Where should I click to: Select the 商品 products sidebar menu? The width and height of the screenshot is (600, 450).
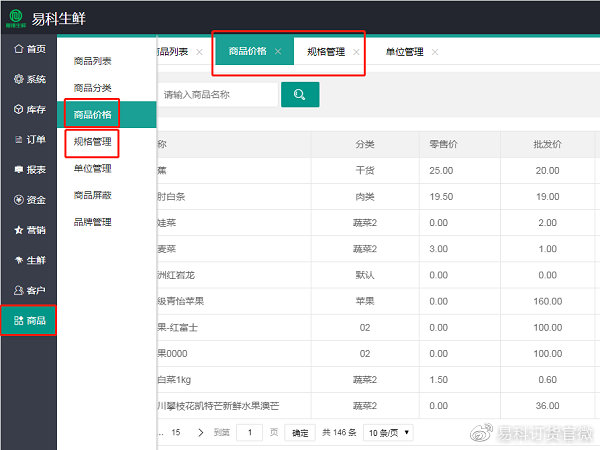28,320
